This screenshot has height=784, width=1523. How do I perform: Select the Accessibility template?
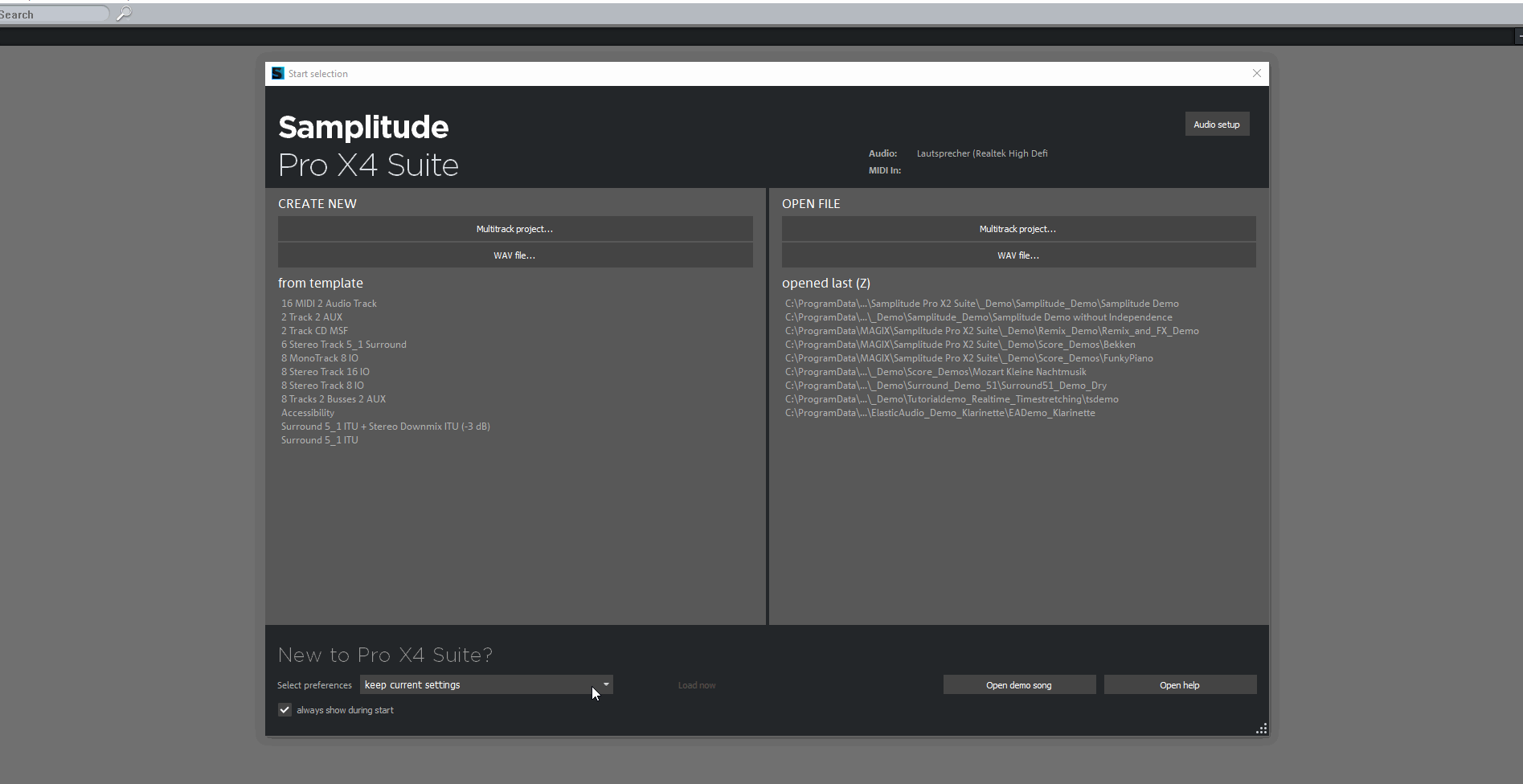pos(308,413)
